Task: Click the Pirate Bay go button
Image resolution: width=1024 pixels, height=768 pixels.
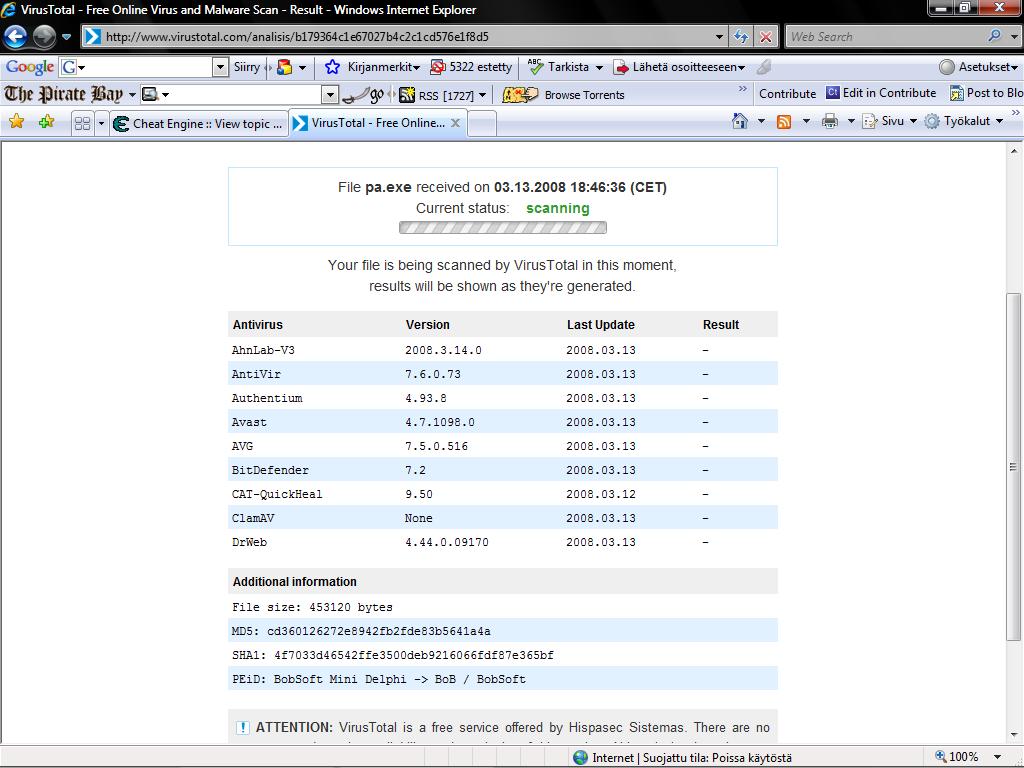Action: [364, 95]
